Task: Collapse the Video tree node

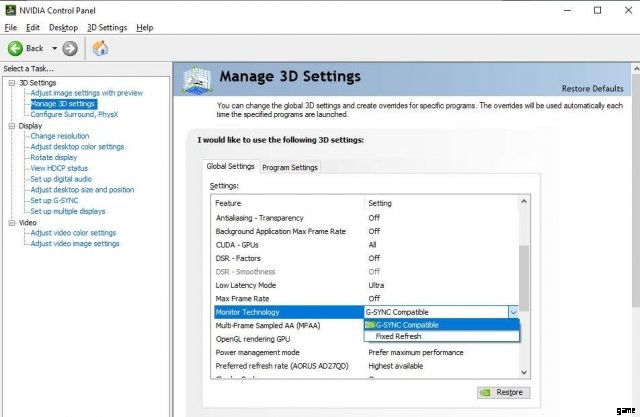Action: coord(12,223)
